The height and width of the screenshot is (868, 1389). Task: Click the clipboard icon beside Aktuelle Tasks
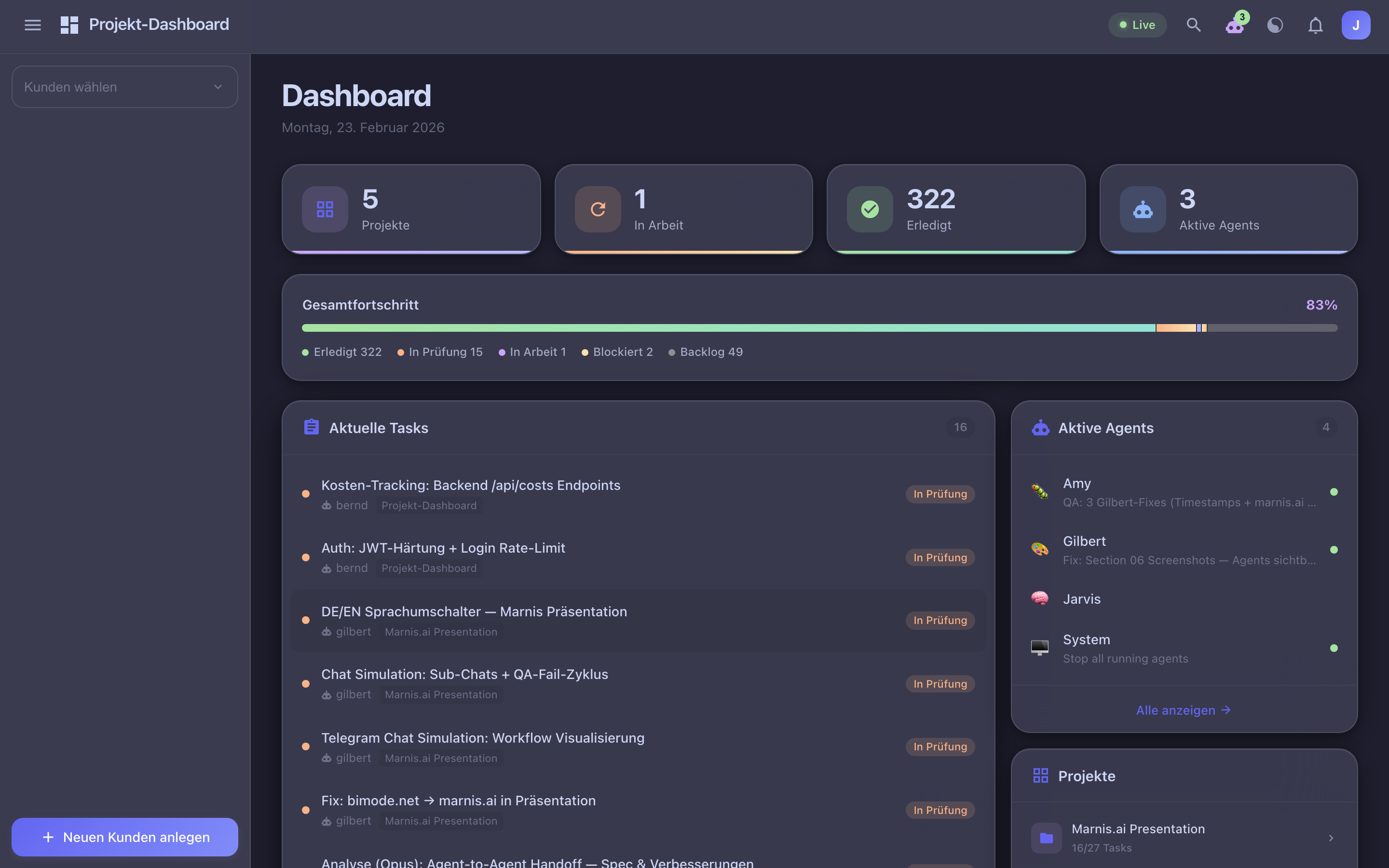coord(311,427)
